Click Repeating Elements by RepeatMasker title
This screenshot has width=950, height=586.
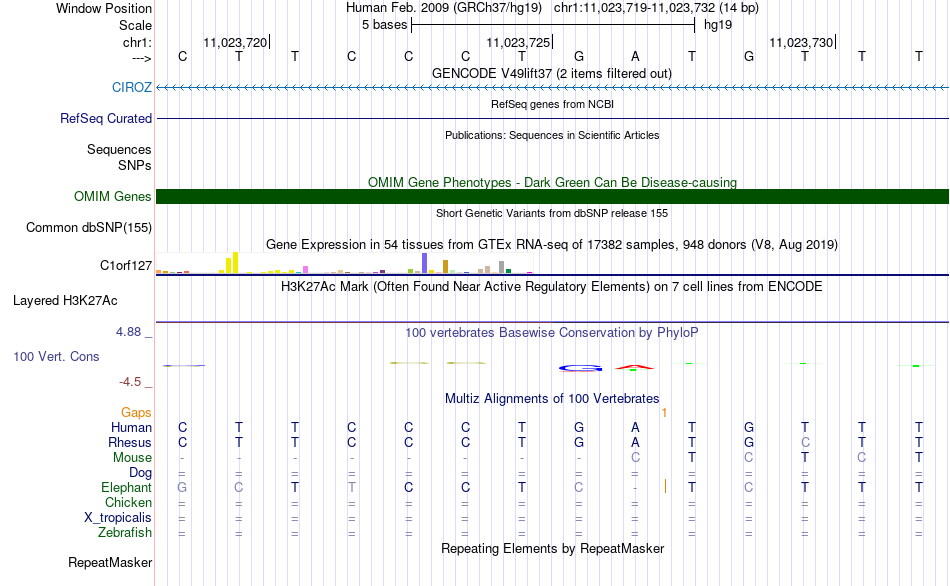tap(552, 548)
